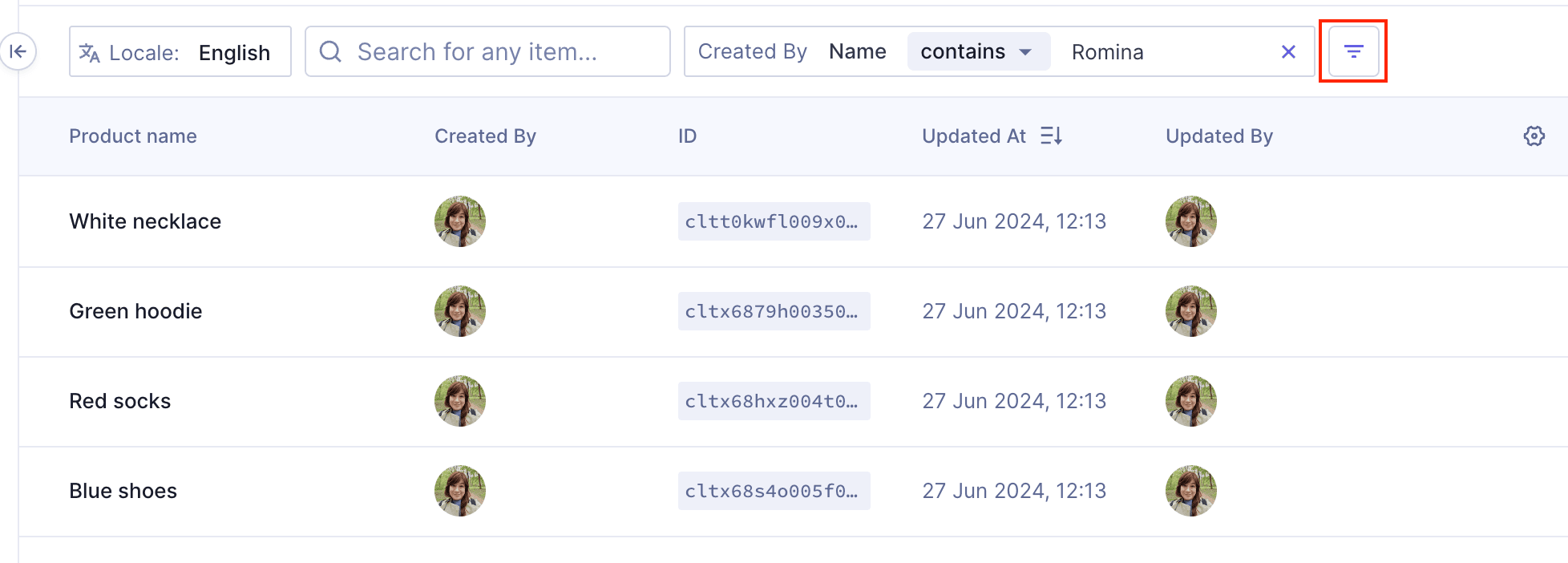Click White necklace Updated By avatar

coord(1190,221)
